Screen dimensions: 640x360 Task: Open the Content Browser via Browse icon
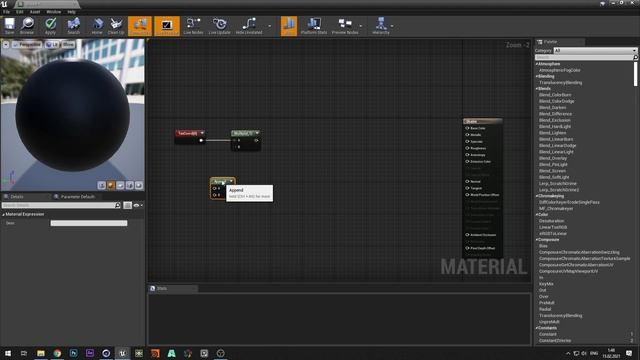27,26
